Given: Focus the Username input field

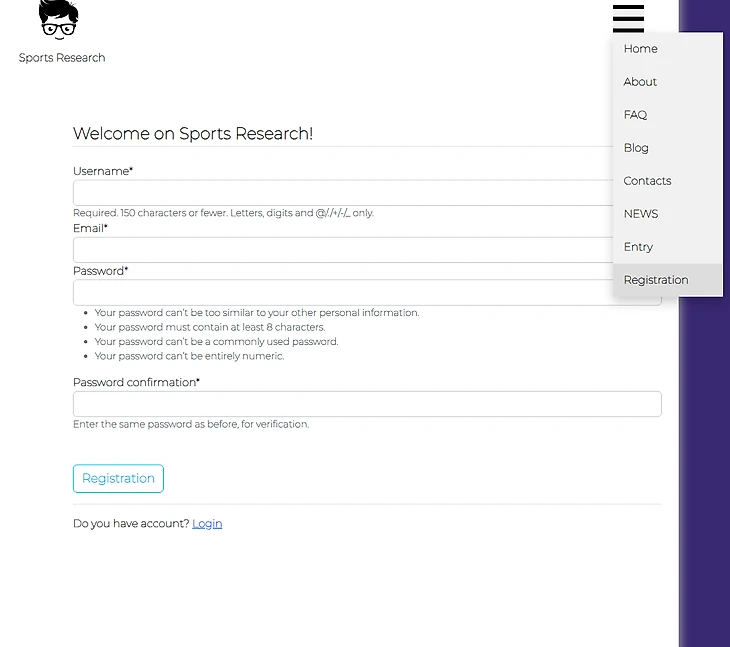Looking at the screenshot, I should (342, 193).
